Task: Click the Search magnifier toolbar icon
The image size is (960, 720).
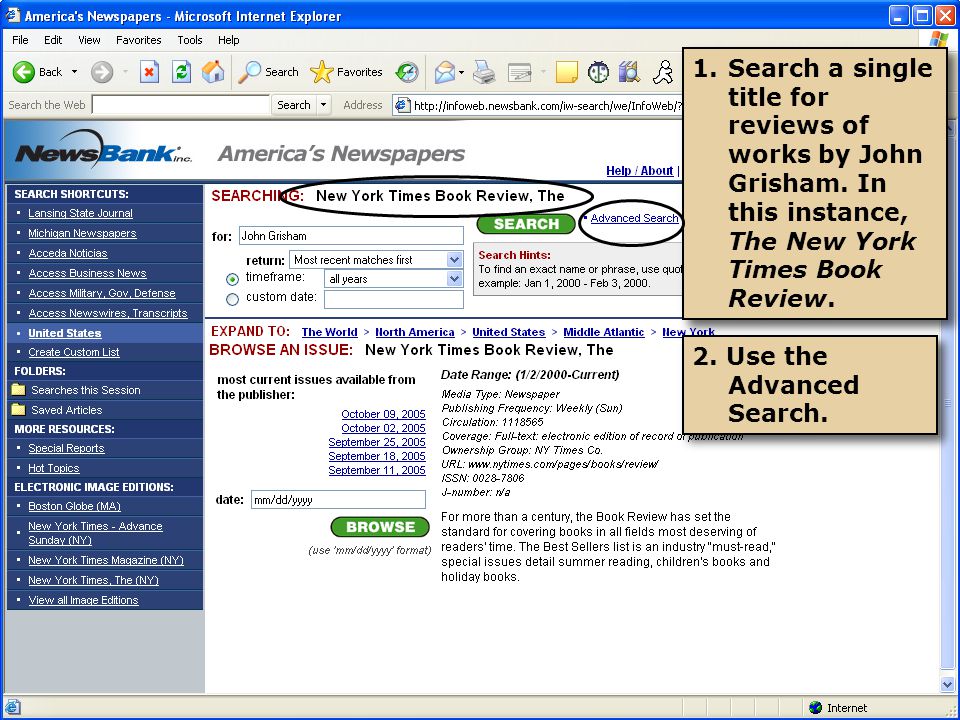Action: click(x=250, y=72)
